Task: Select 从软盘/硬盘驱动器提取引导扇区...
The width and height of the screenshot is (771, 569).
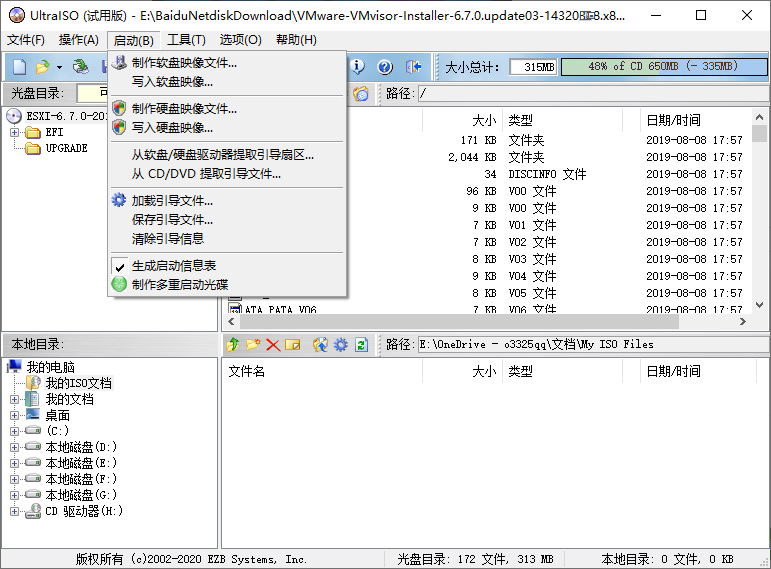Action: click(227, 155)
